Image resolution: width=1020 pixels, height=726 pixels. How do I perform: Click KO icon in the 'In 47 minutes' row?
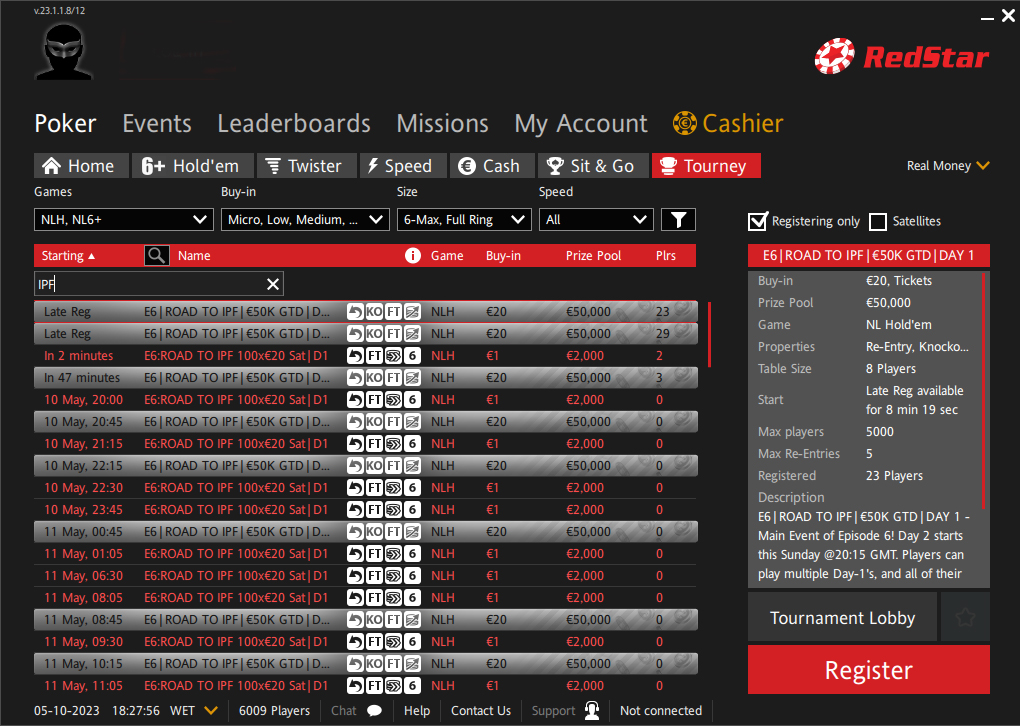(374, 378)
